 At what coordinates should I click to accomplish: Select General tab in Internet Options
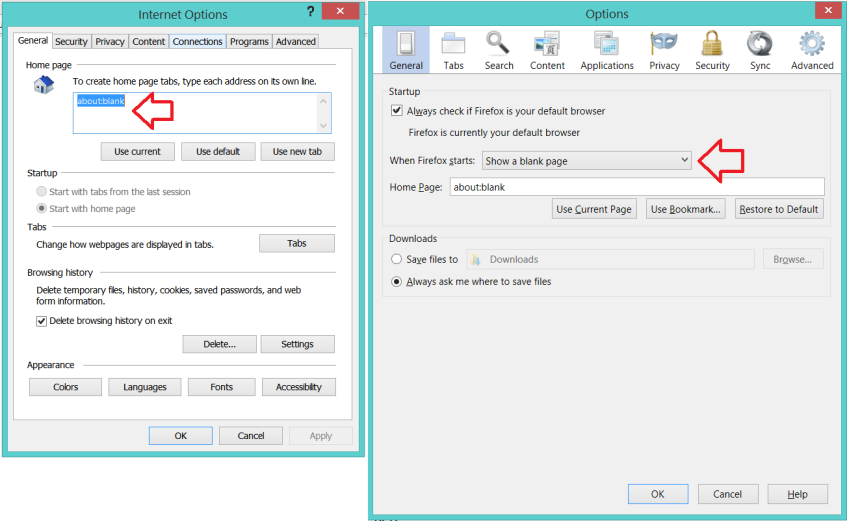(32, 41)
